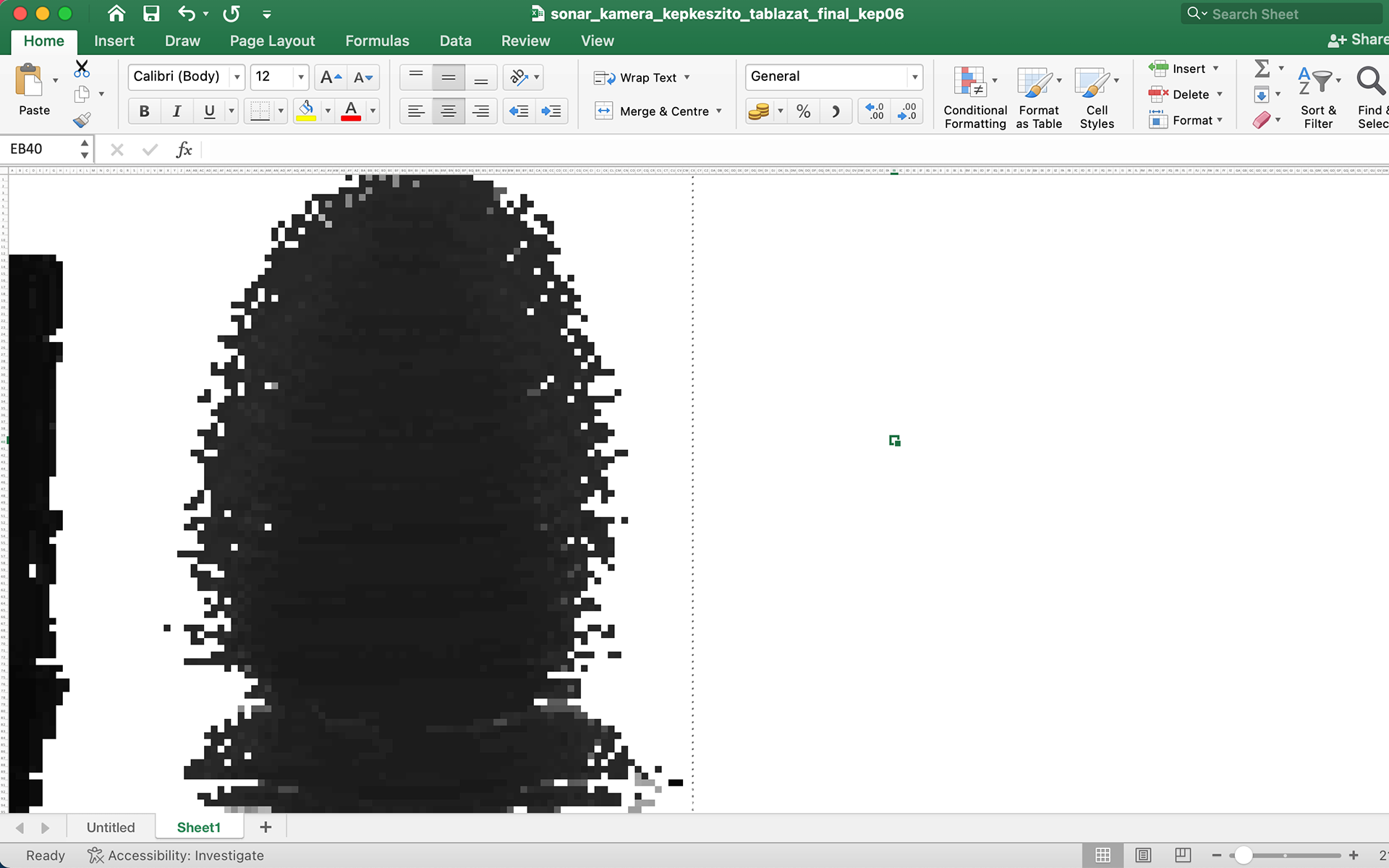The image size is (1389, 868).
Task: Decrease decimal places icon
Action: point(907,111)
